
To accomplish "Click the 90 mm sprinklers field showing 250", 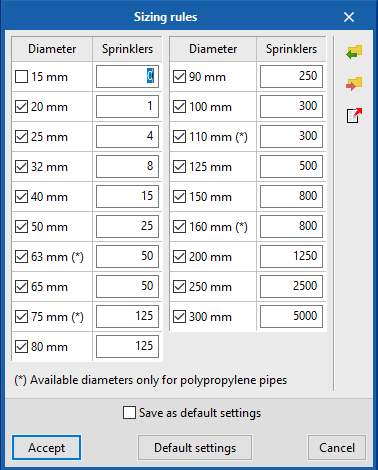I will tap(291, 76).
